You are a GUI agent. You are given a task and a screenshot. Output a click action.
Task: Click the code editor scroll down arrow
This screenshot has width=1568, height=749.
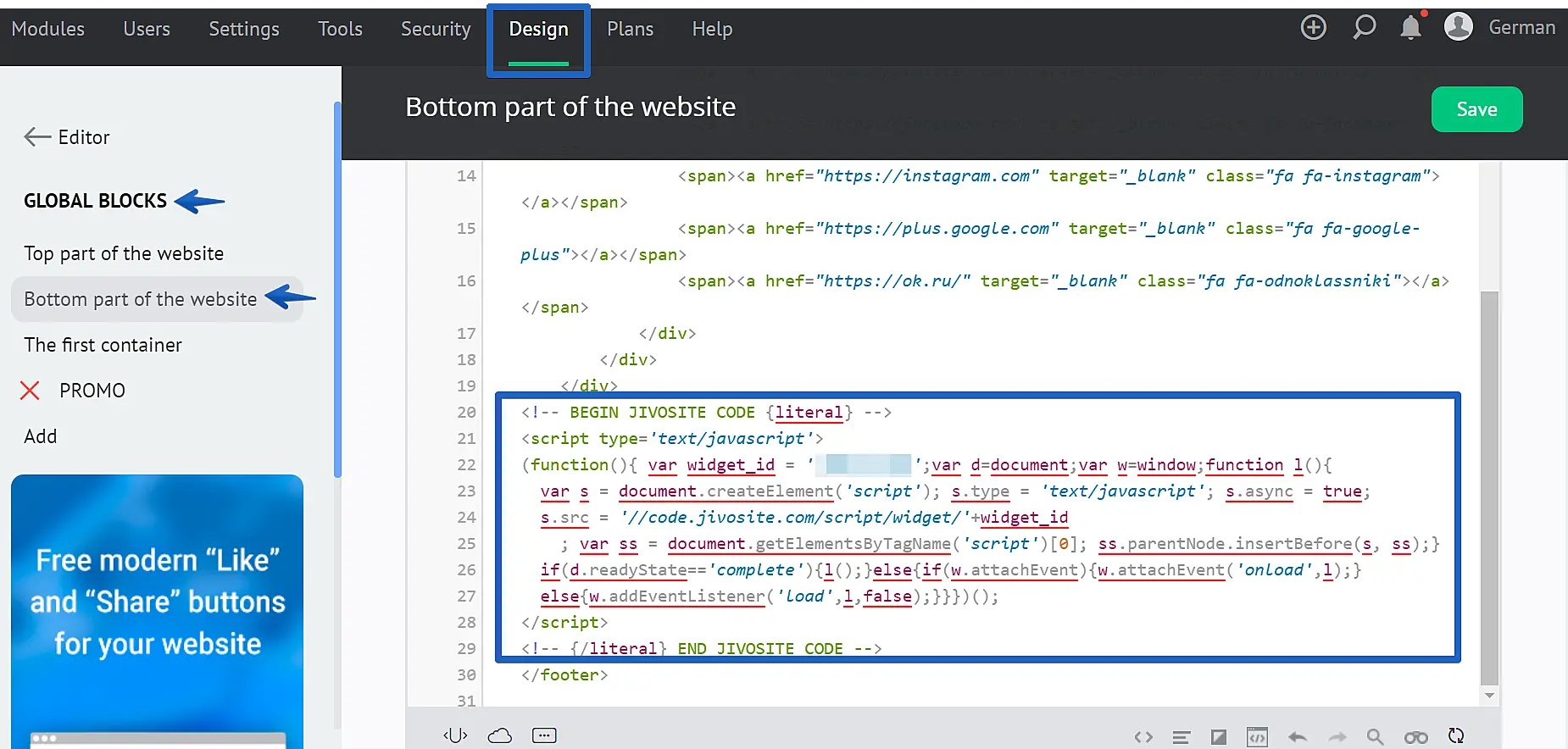(1489, 696)
